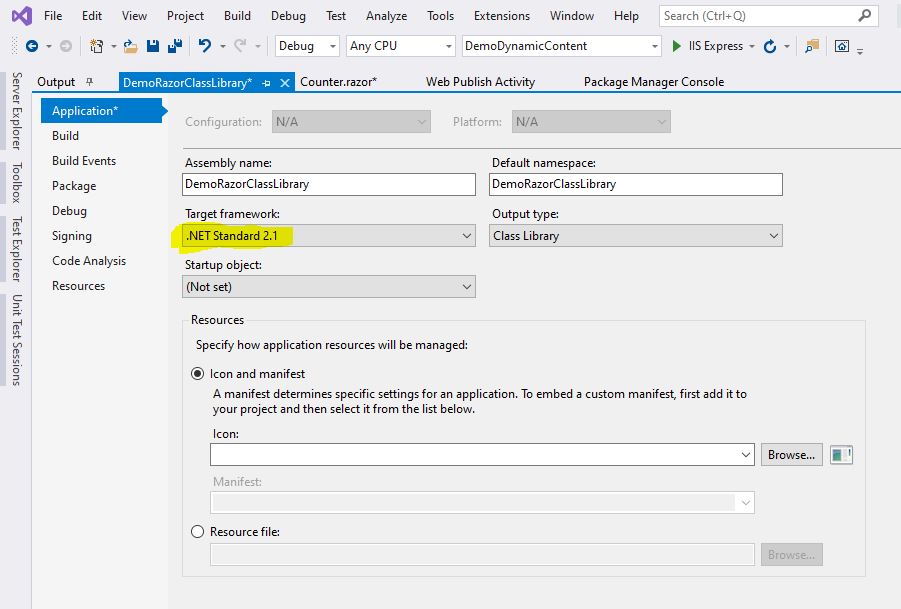The image size is (901, 609).
Task: Pin the Output window tab
Action: (89, 82)
